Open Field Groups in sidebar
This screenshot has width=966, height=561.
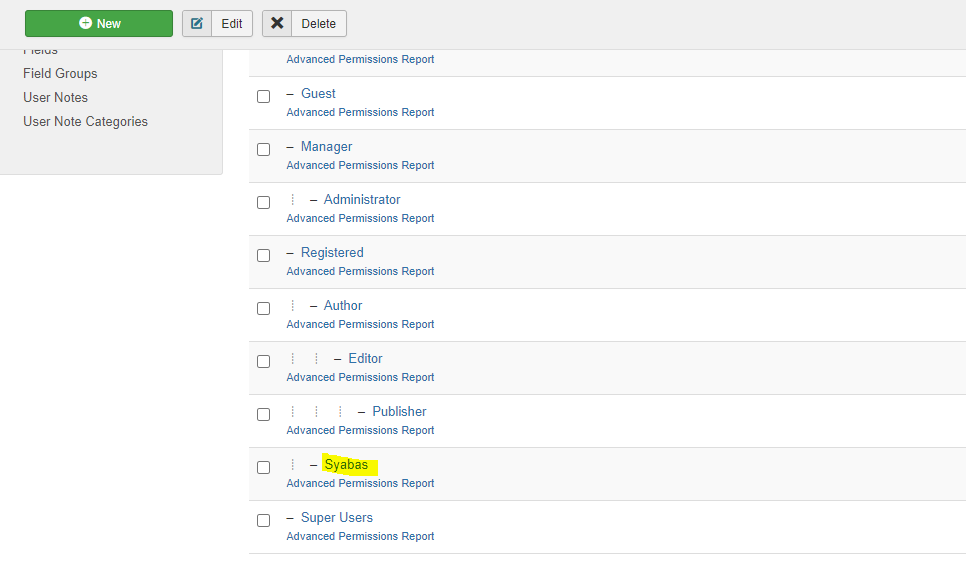(60, 73)
